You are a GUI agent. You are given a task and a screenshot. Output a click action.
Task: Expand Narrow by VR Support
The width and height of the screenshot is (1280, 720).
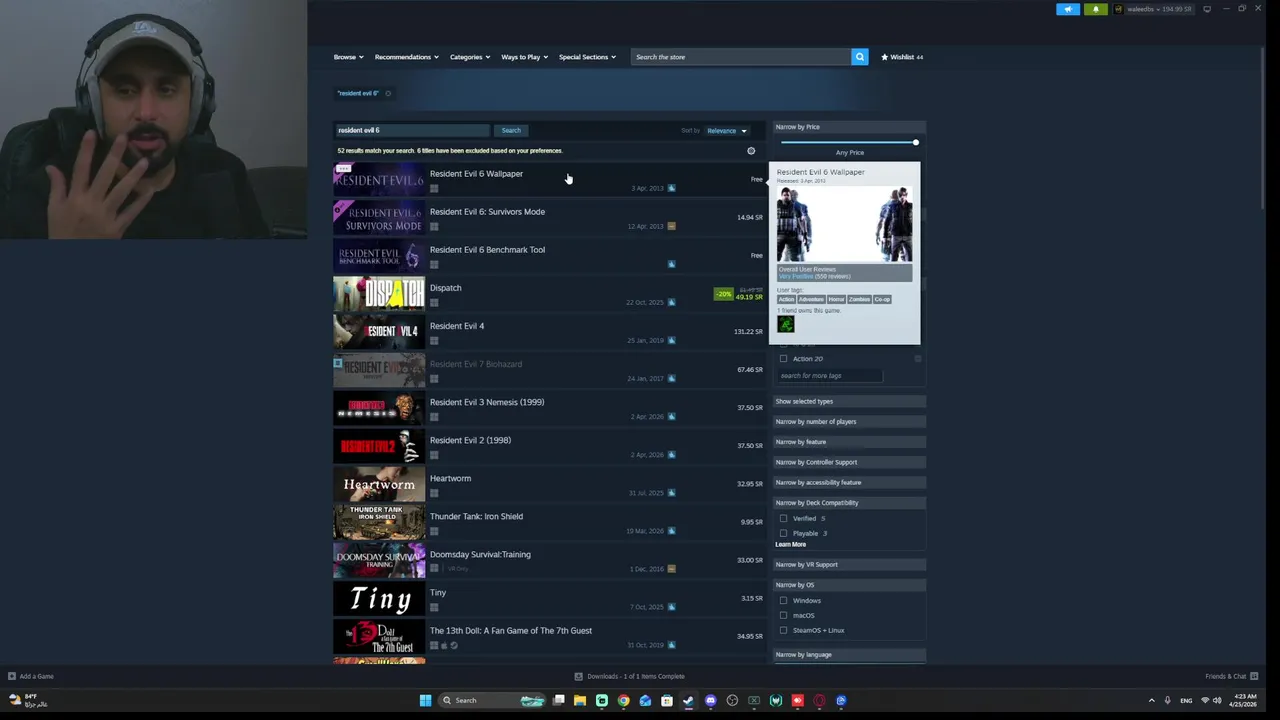[x=848, y=564]
